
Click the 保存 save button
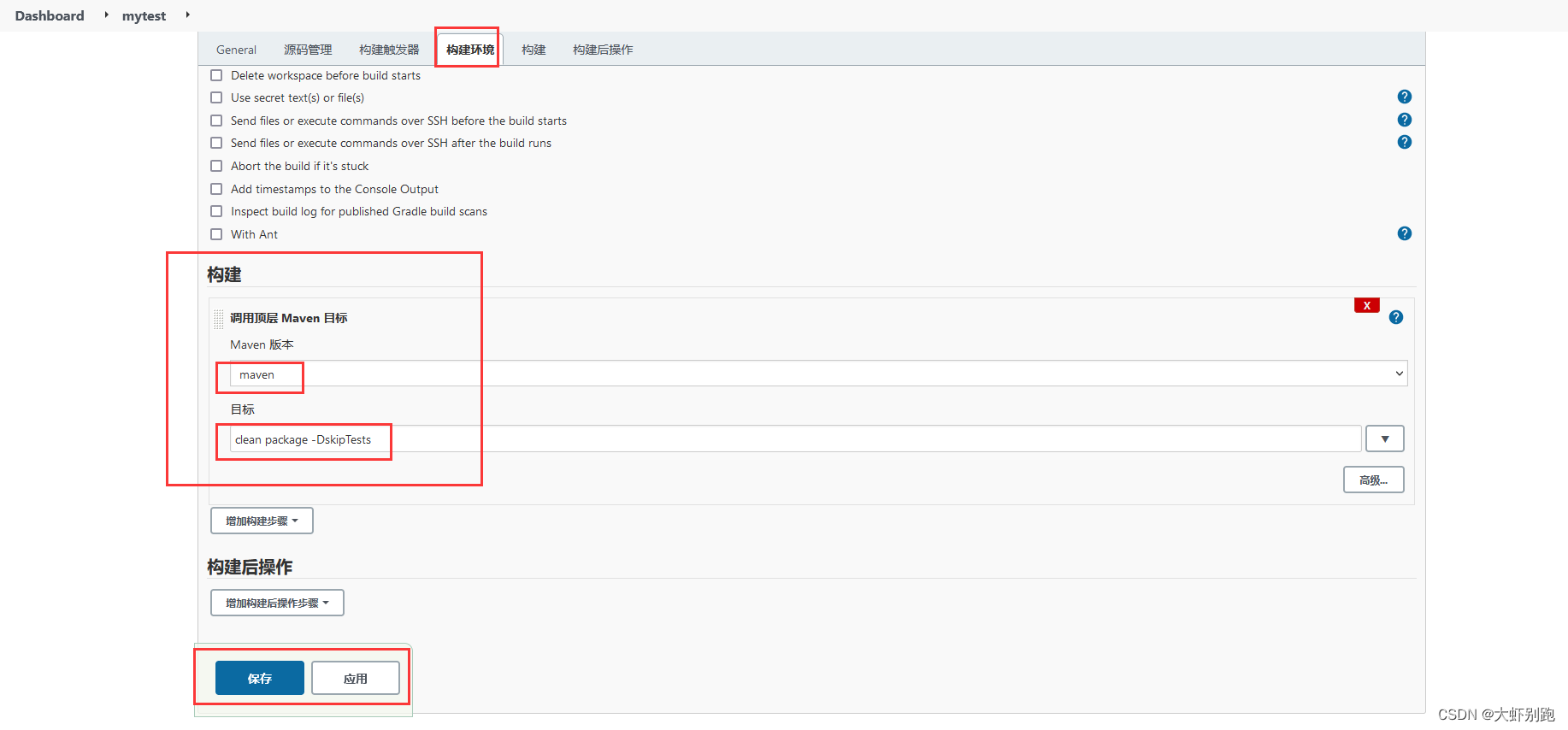click(x=260, y=678)
